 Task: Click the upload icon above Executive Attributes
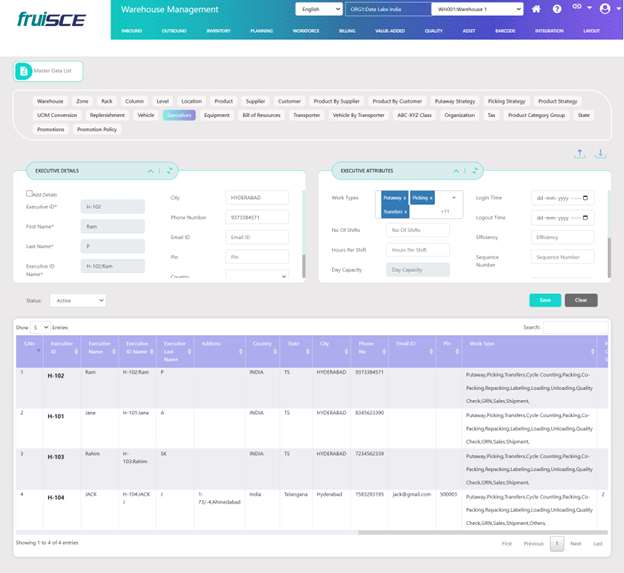point(581,154)
